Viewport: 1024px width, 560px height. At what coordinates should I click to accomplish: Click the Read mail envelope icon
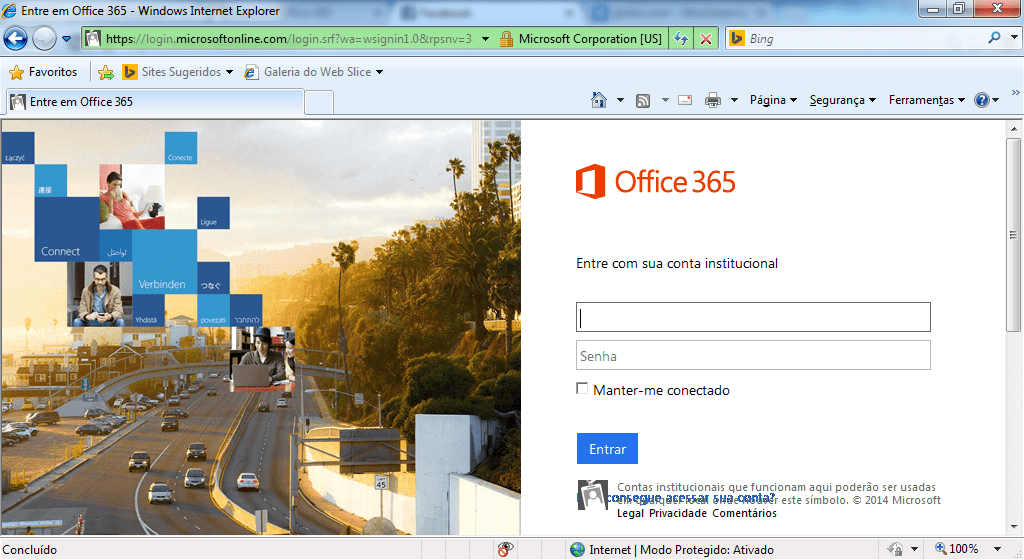click(685, 100)
